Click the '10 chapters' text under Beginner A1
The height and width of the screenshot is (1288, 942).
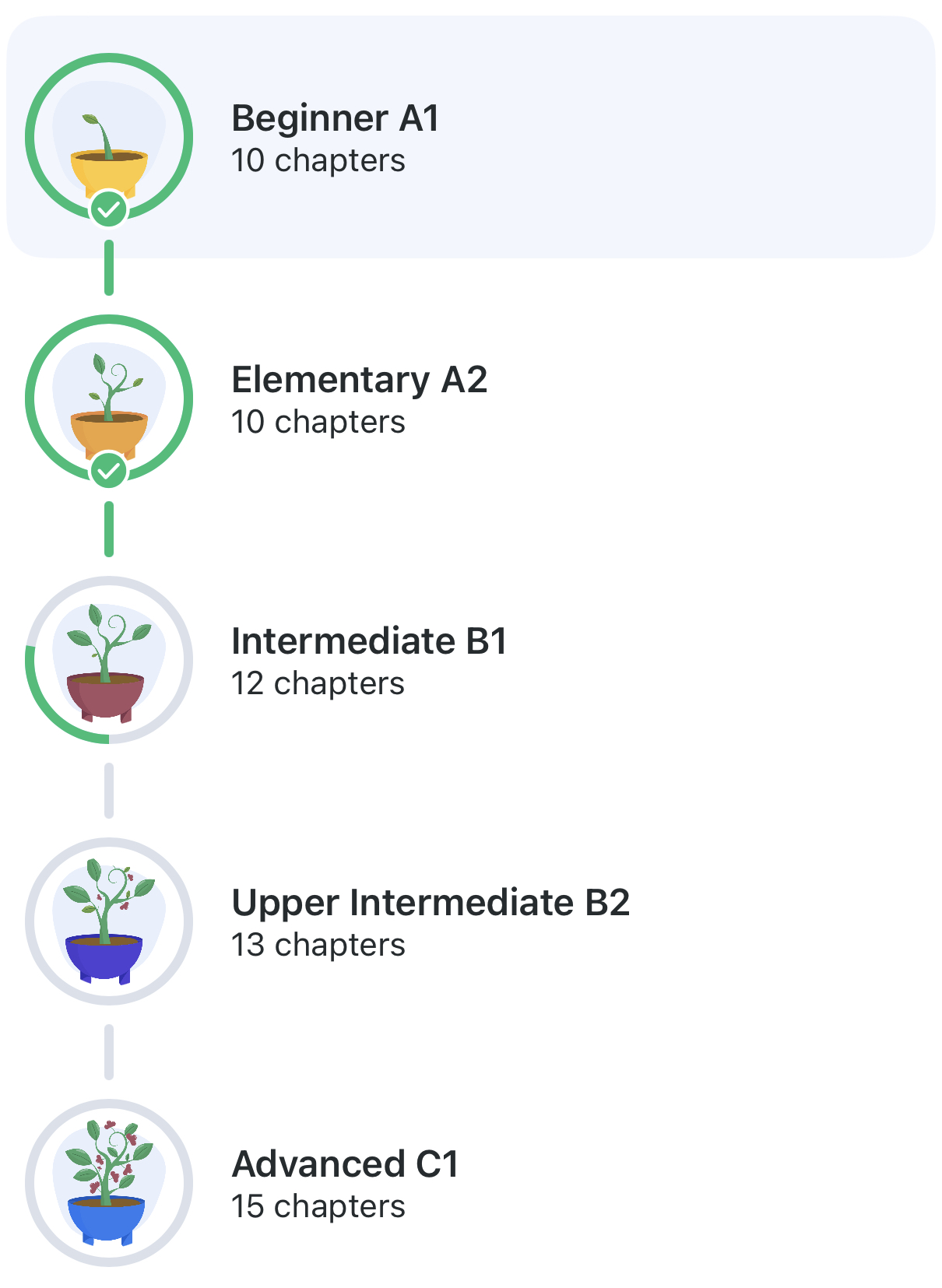318,160
